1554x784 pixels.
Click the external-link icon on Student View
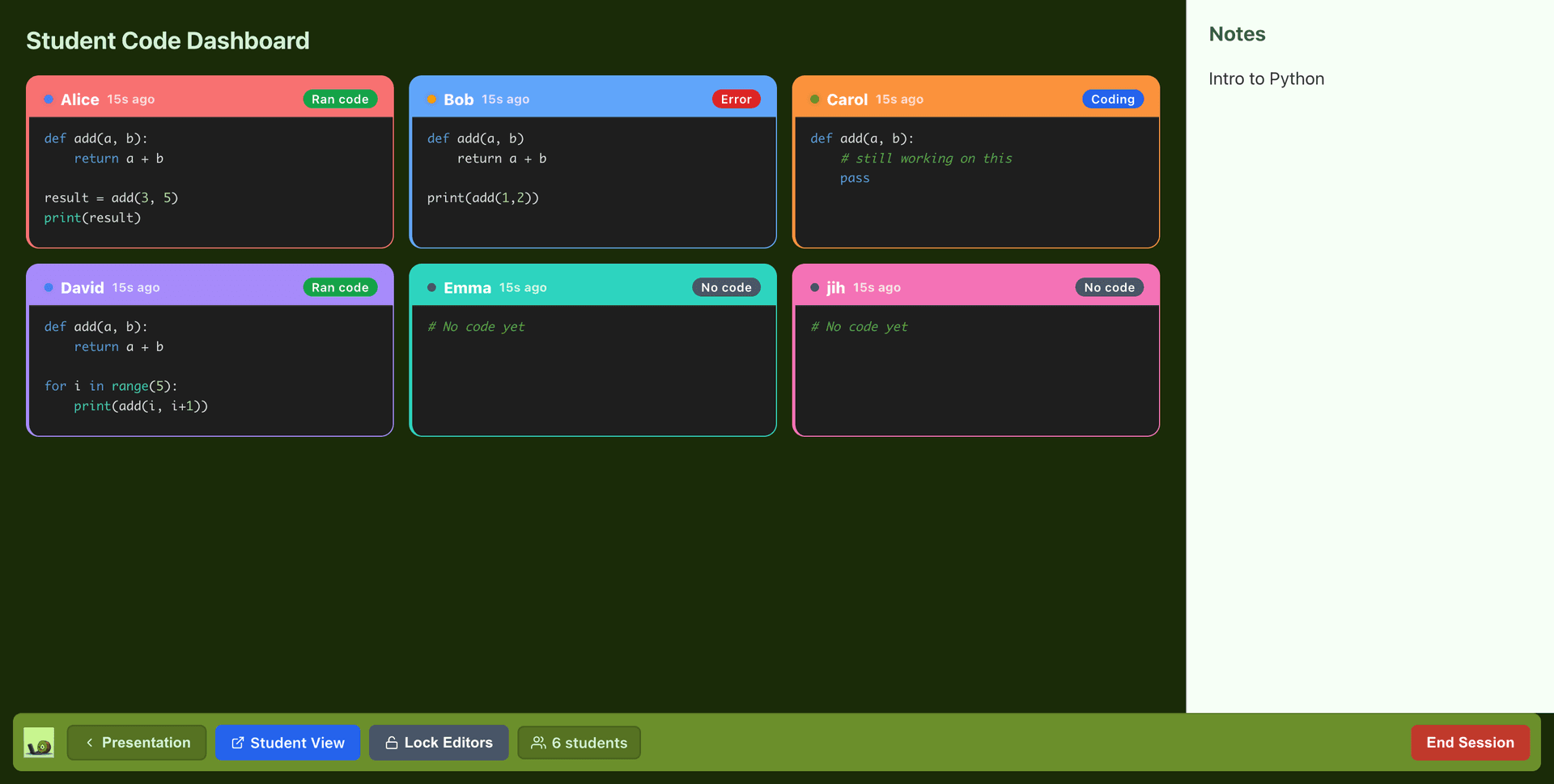click(x=238, y=743)
